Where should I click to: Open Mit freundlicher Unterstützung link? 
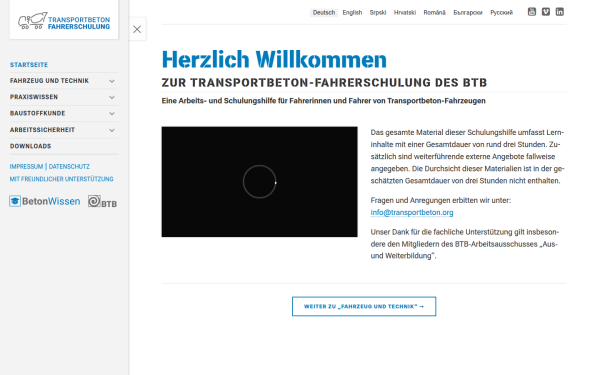click(x=62, y=179)
